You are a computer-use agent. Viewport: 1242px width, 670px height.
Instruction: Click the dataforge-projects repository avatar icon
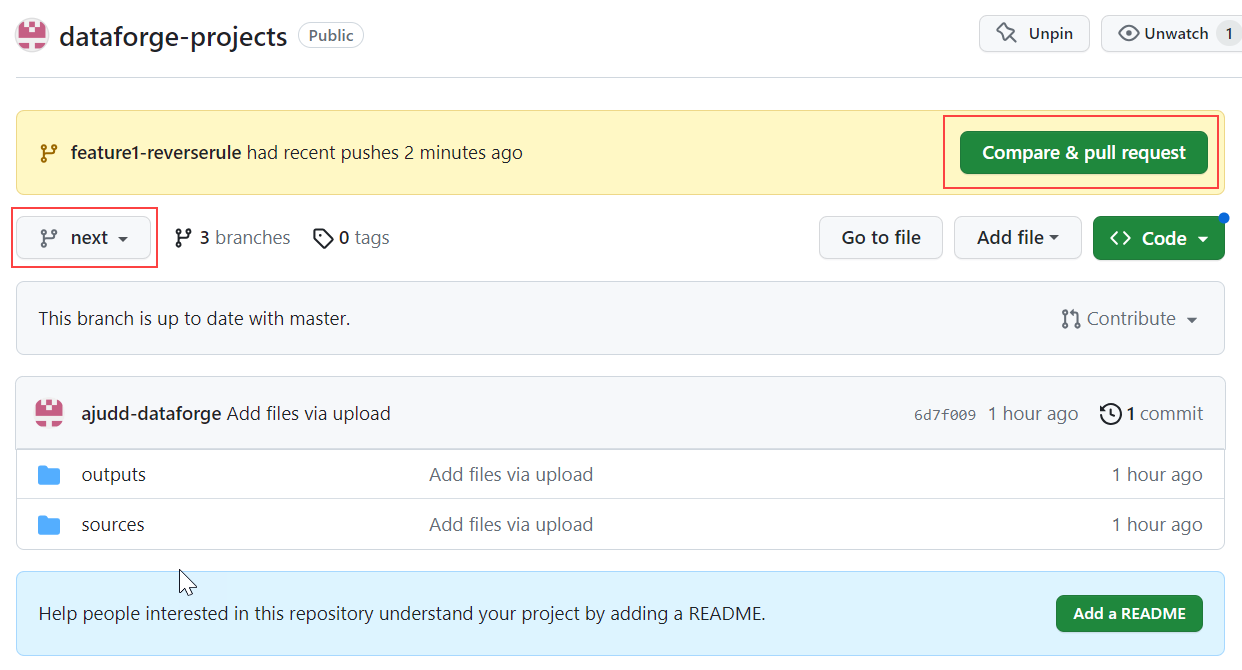pyautogui.click(x=33, y=35)
